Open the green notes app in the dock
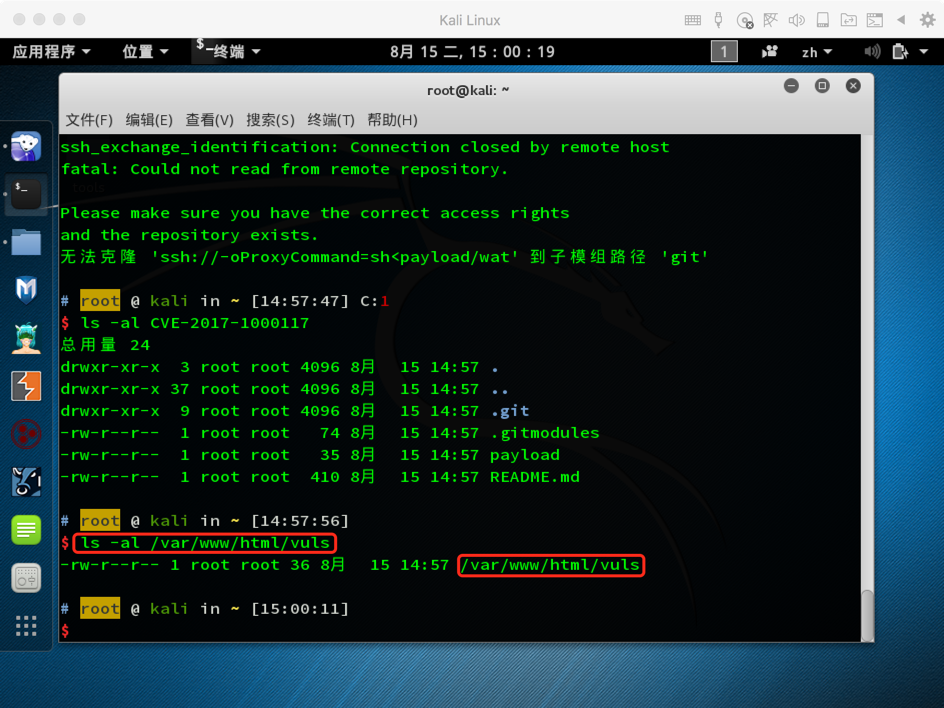This screenshot has height=708, width=944. pyautogui.click(x=26, y=530)
